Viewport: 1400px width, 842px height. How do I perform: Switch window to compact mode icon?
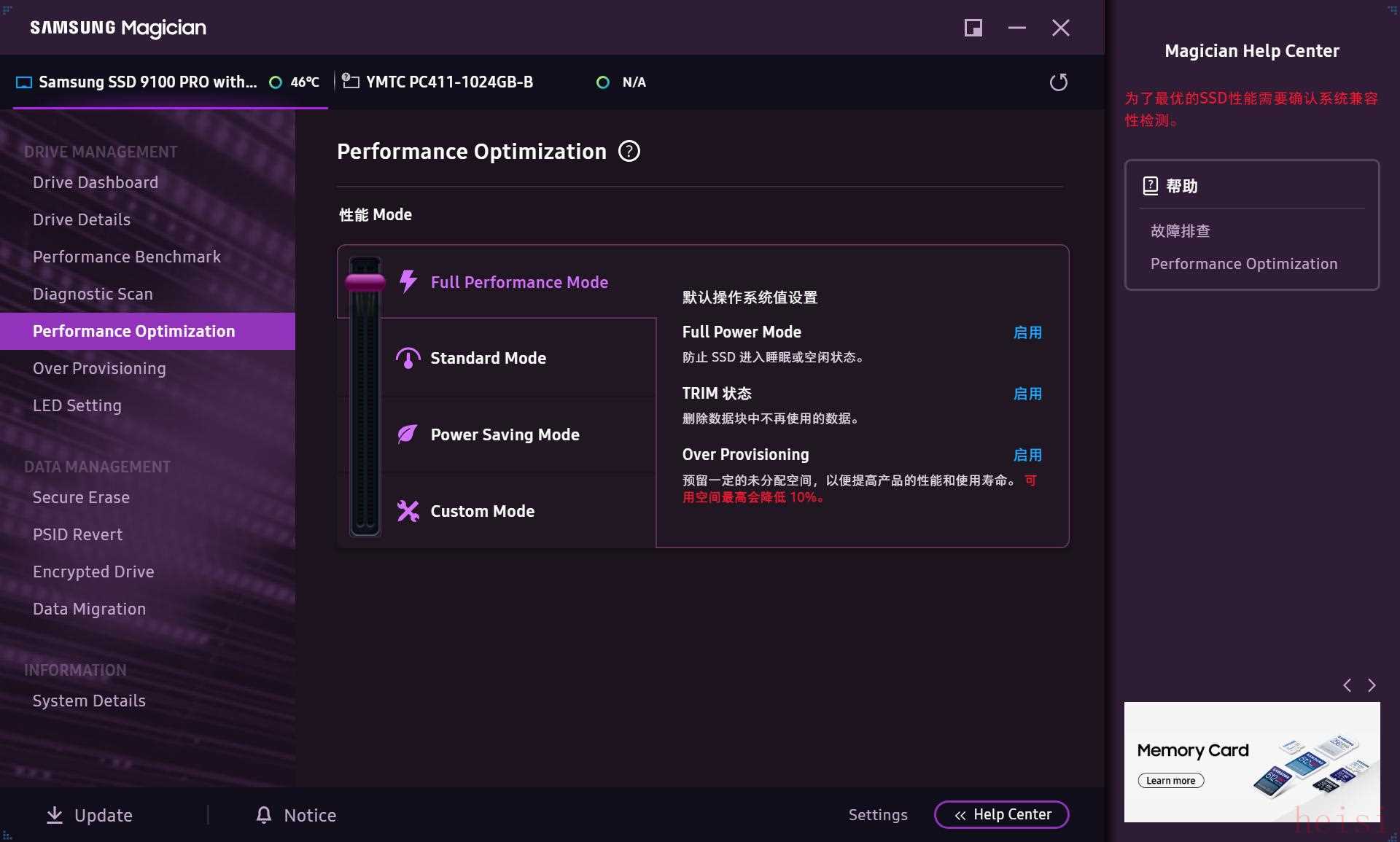[x=973, y=28]
